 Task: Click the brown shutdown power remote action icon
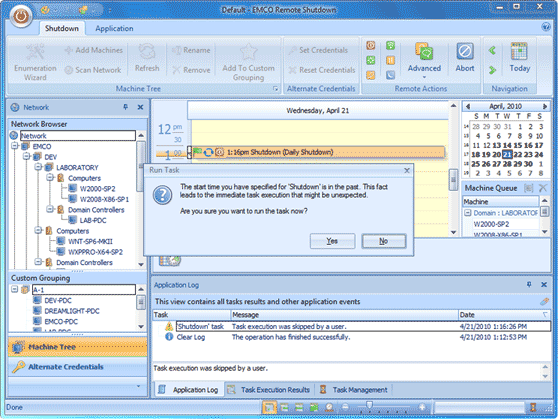[371, 46]
